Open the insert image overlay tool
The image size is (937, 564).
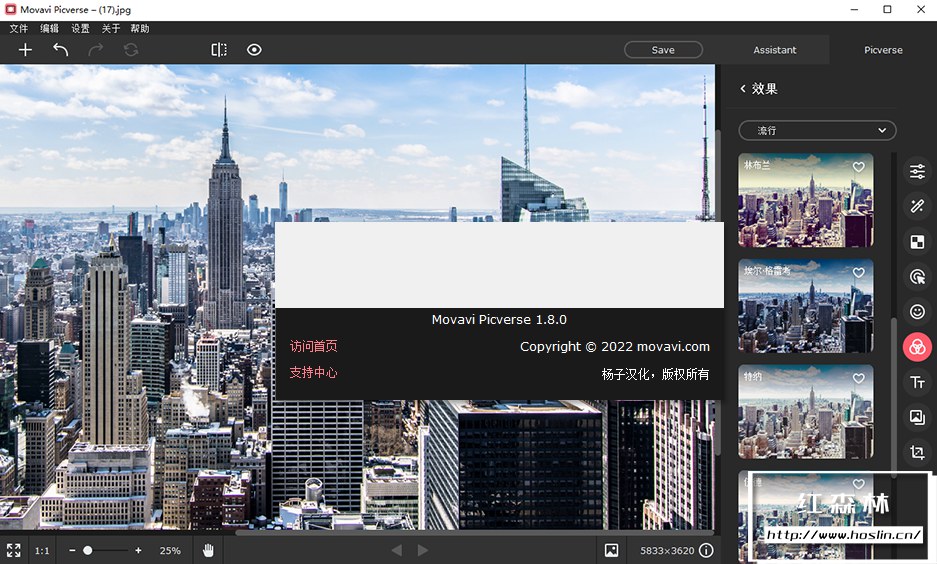[x=917, y=417]
